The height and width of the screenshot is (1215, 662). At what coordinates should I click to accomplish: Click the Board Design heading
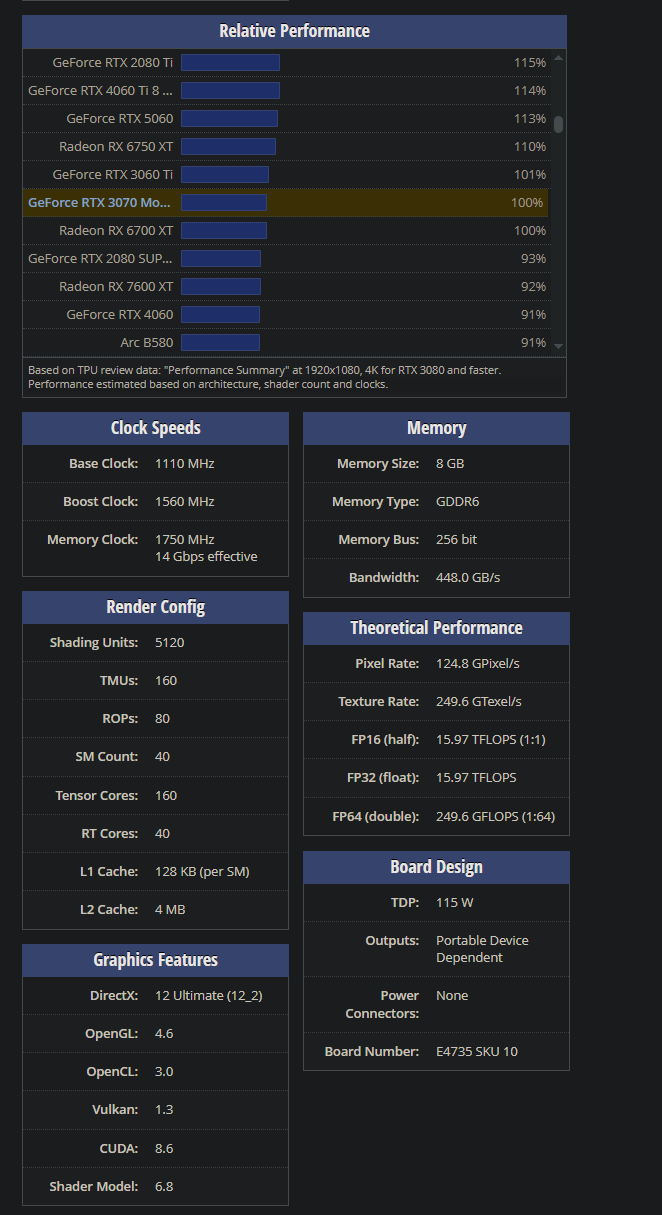(436, 867)
